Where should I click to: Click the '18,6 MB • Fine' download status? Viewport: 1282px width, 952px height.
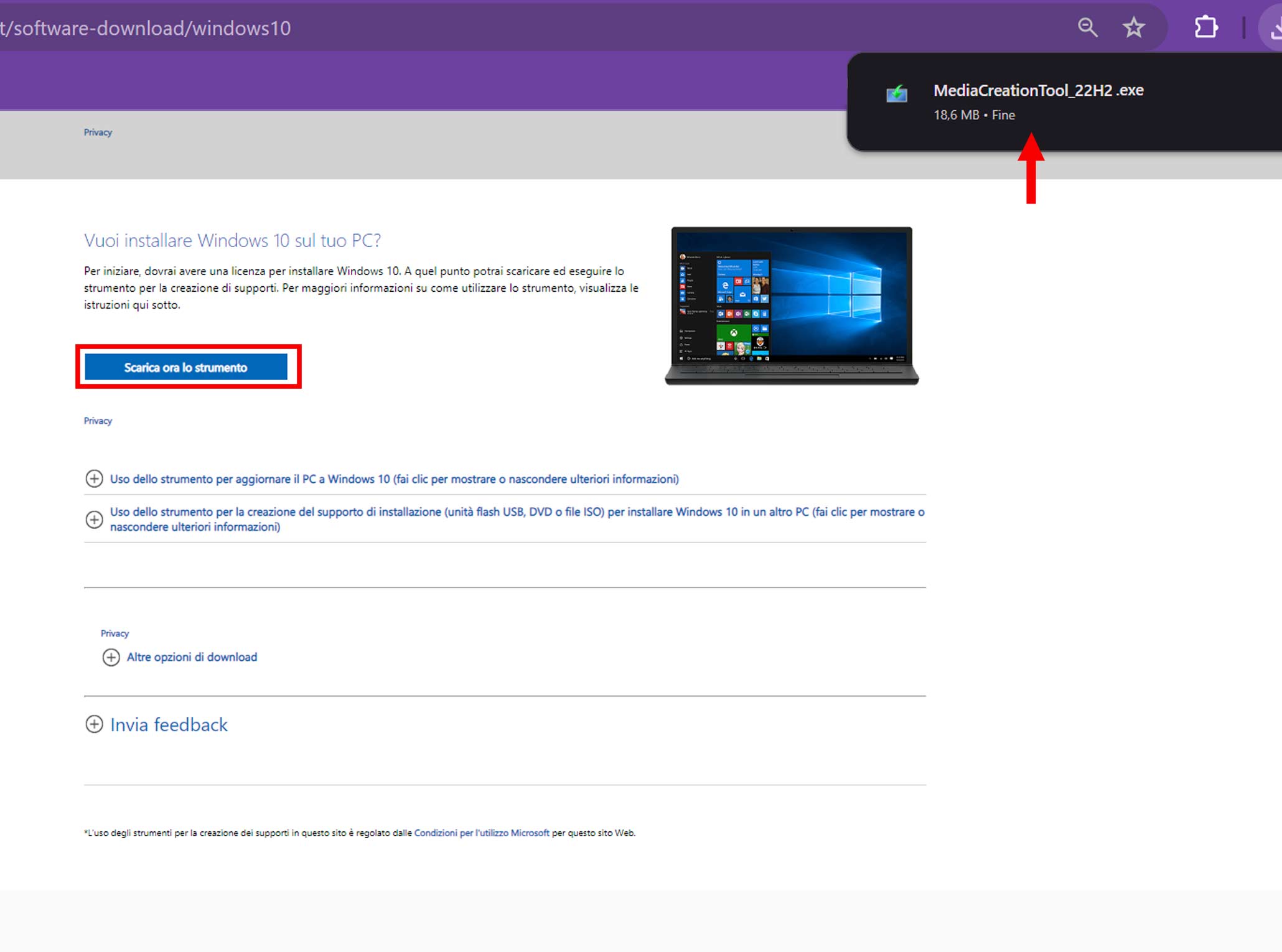[x=974, y=115]
